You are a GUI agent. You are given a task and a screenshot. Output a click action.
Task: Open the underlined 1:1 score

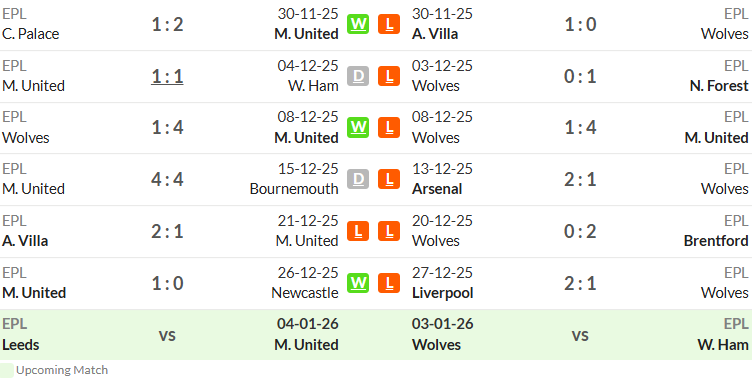[167, 76]
